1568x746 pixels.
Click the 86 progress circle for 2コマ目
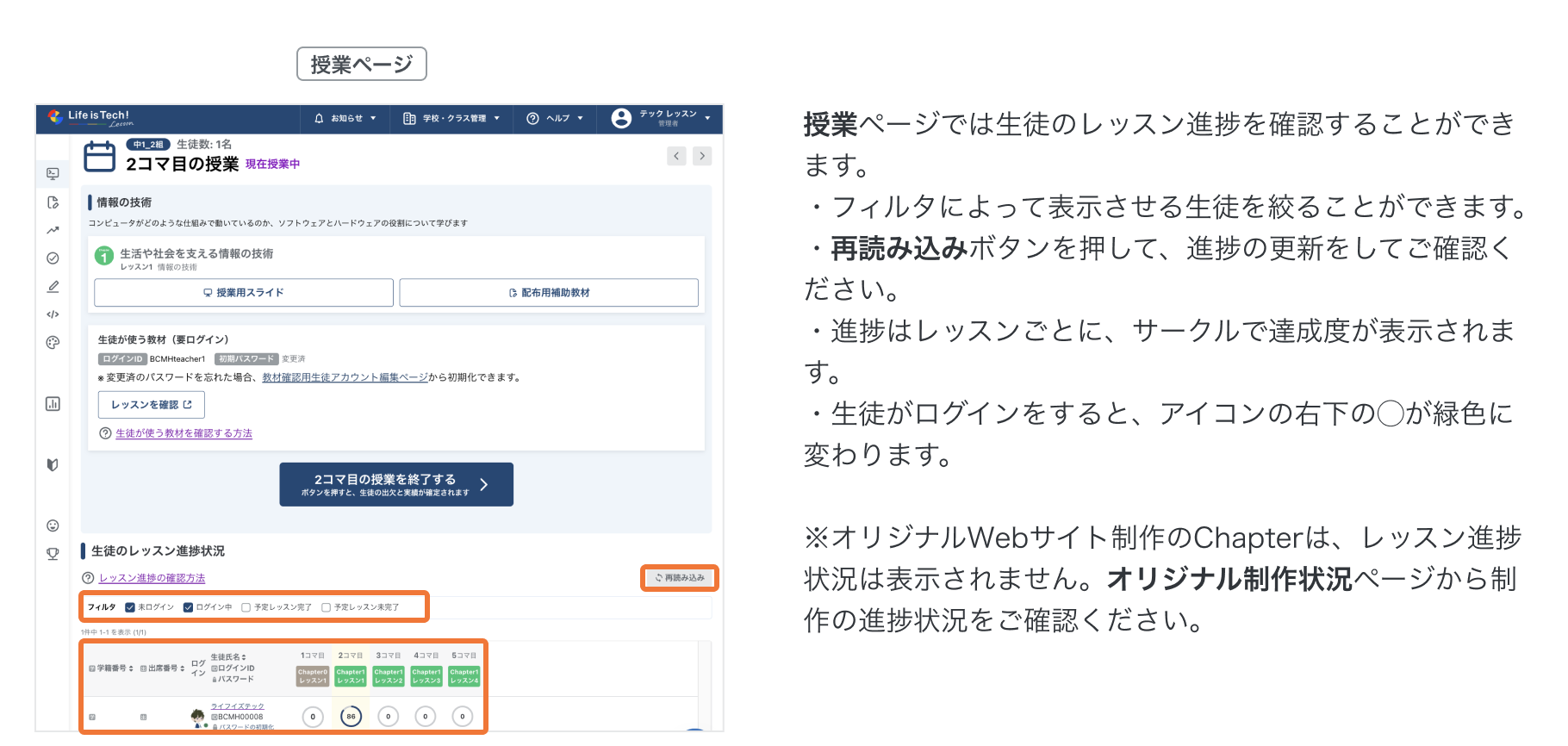(x=351, y=716)
